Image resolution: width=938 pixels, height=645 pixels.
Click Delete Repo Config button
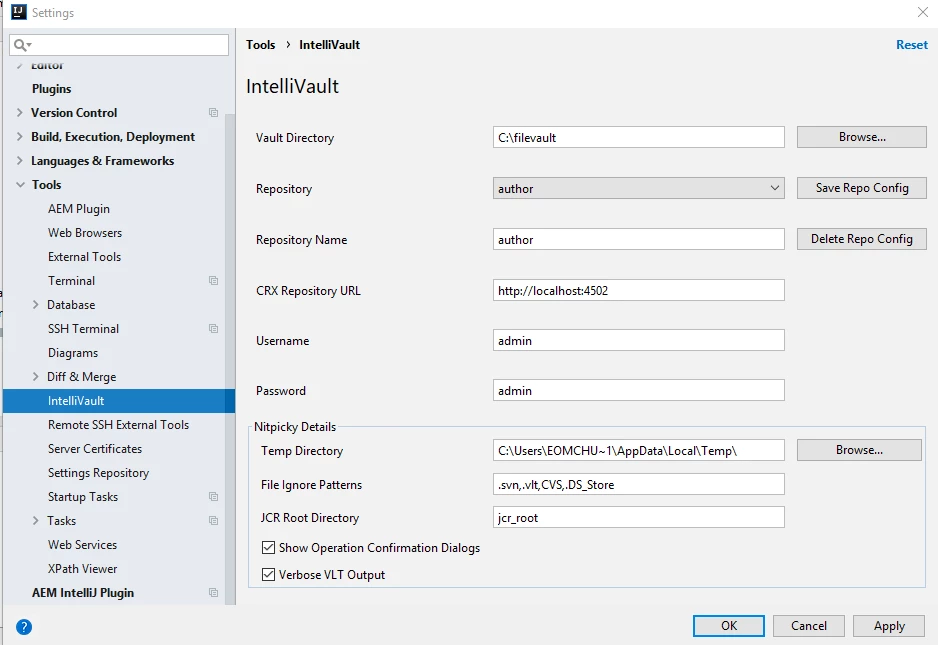(x=861, y=239)
